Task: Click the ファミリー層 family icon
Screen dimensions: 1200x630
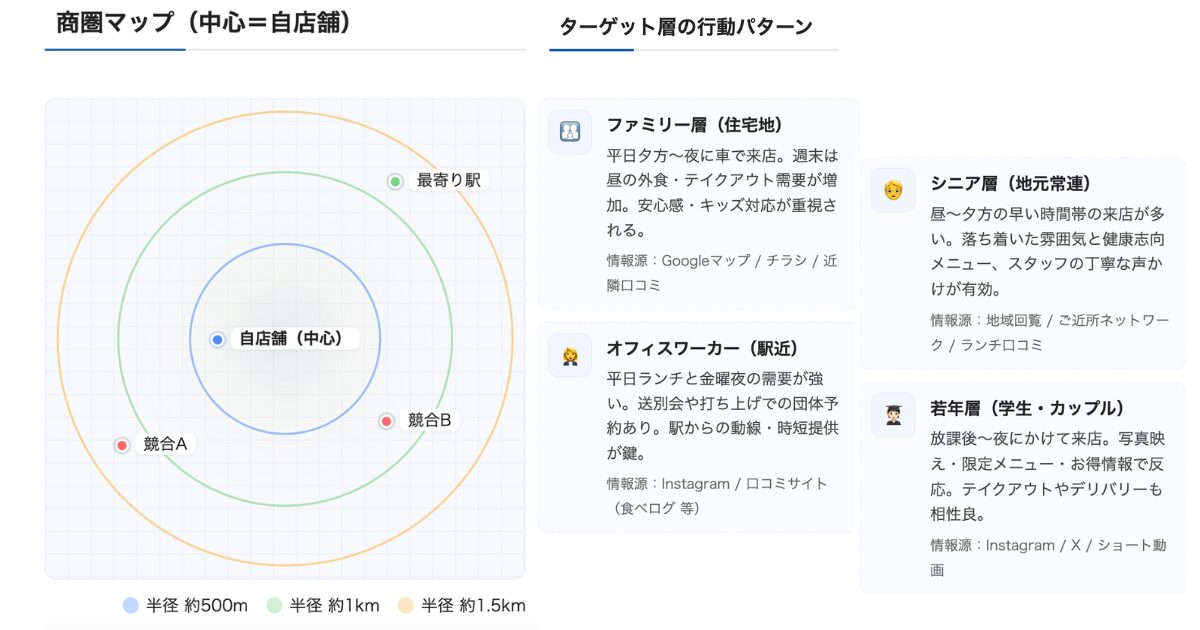Action: 569,130
